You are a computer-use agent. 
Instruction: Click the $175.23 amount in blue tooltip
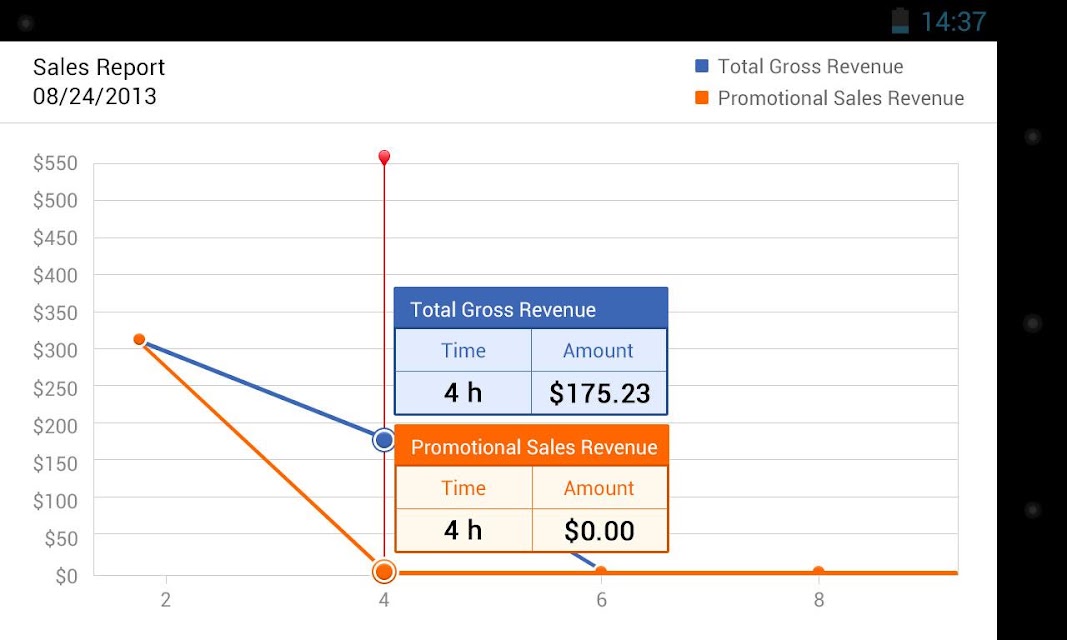pyautogui.click(x=600, y=393)
